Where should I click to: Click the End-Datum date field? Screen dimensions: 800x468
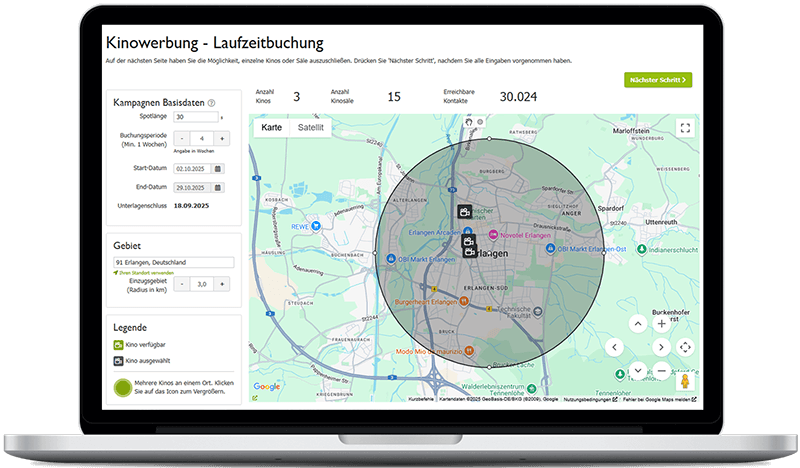click(192, 188)
